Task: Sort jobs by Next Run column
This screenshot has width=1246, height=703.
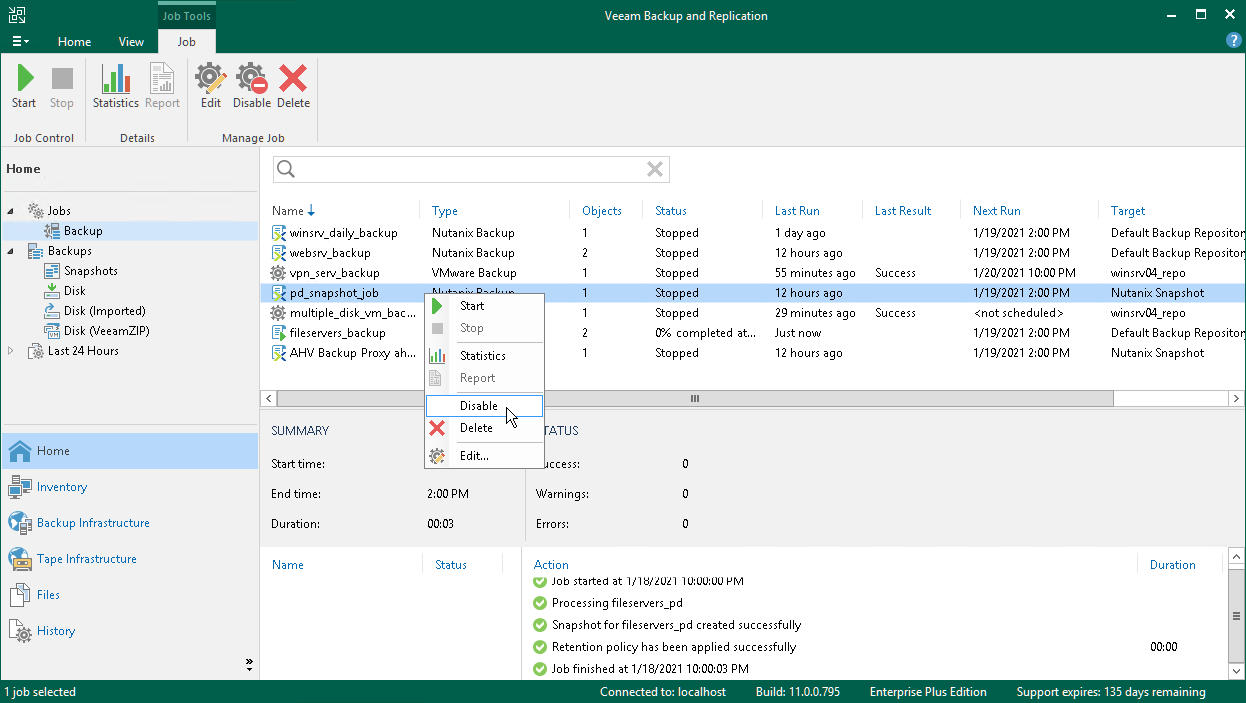Action: (x=997, y=211)
